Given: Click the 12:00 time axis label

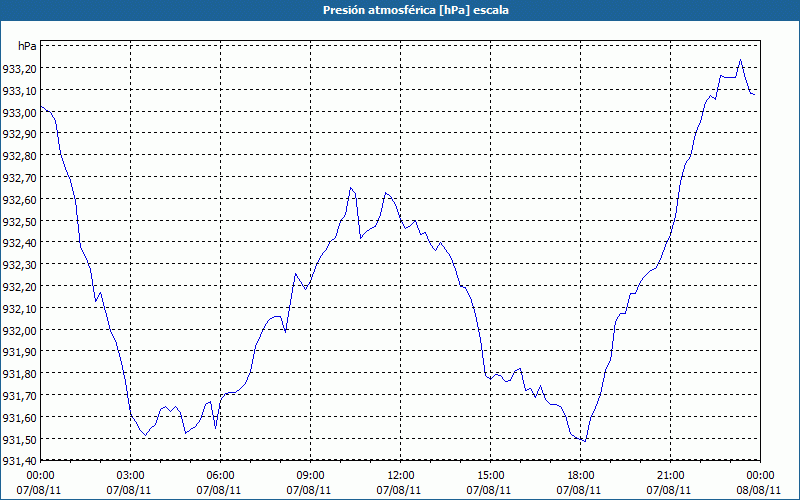Looking at the screenshot, I should [401, 476].
